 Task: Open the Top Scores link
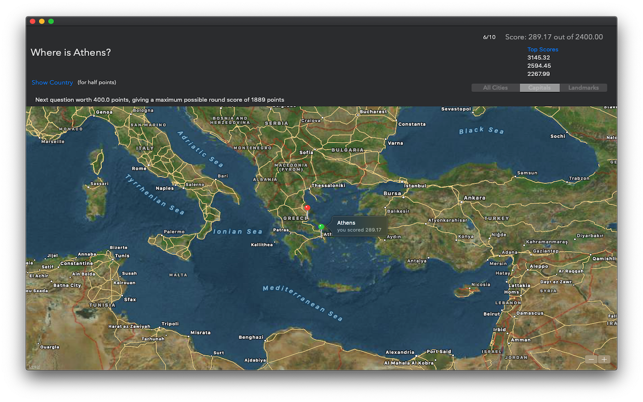click(543, 49)
